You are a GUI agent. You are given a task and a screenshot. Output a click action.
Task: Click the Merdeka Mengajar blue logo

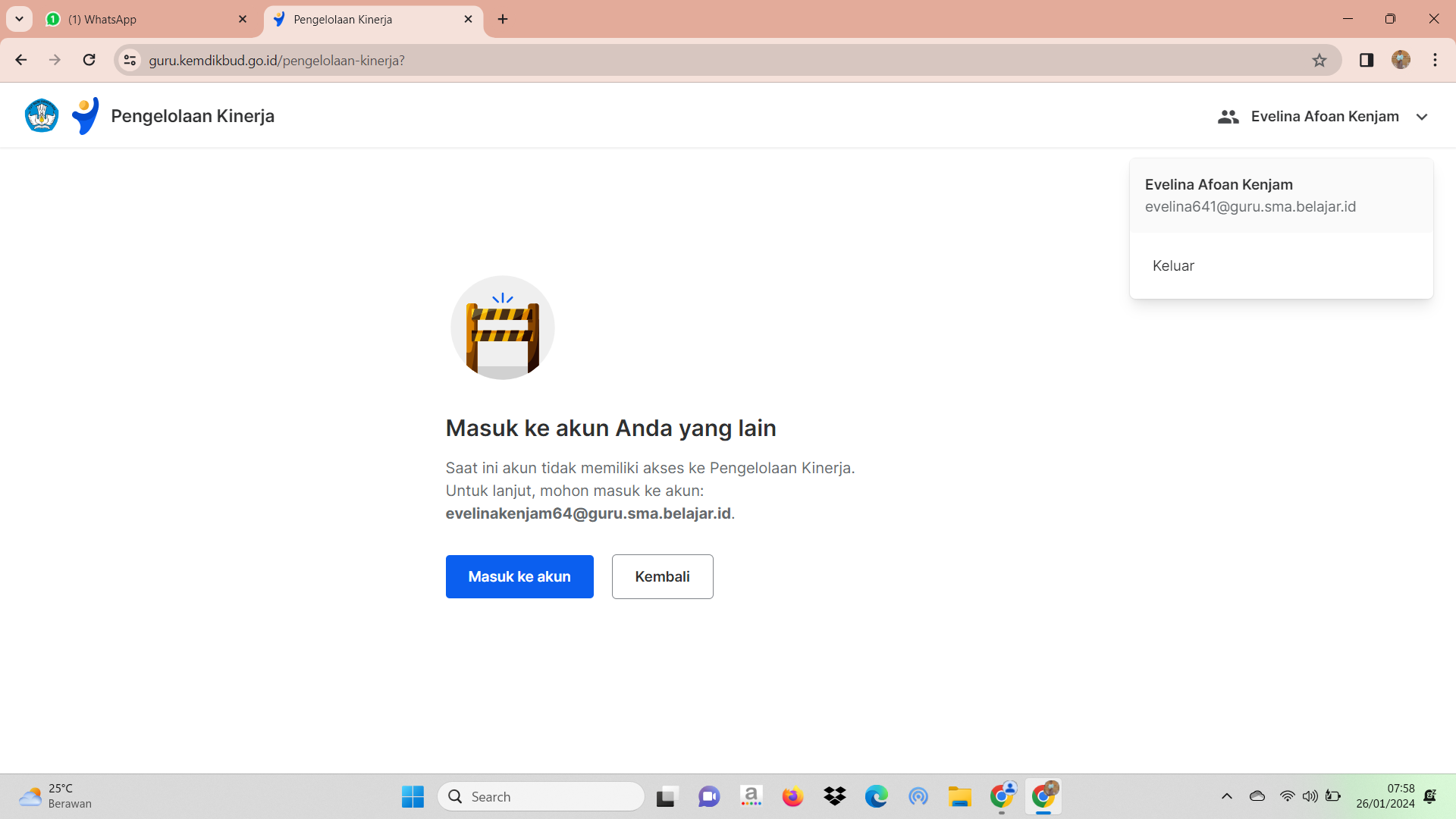[x=86, y=116]
